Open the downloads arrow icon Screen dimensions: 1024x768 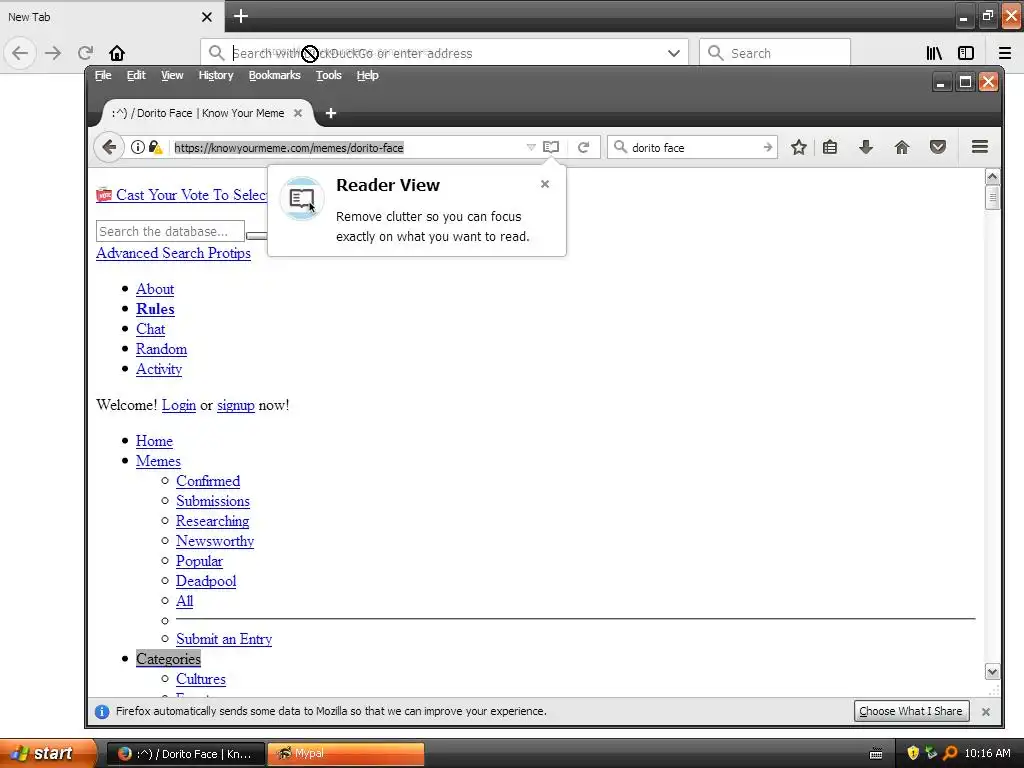pyautogui.click(x=866, y=147)
